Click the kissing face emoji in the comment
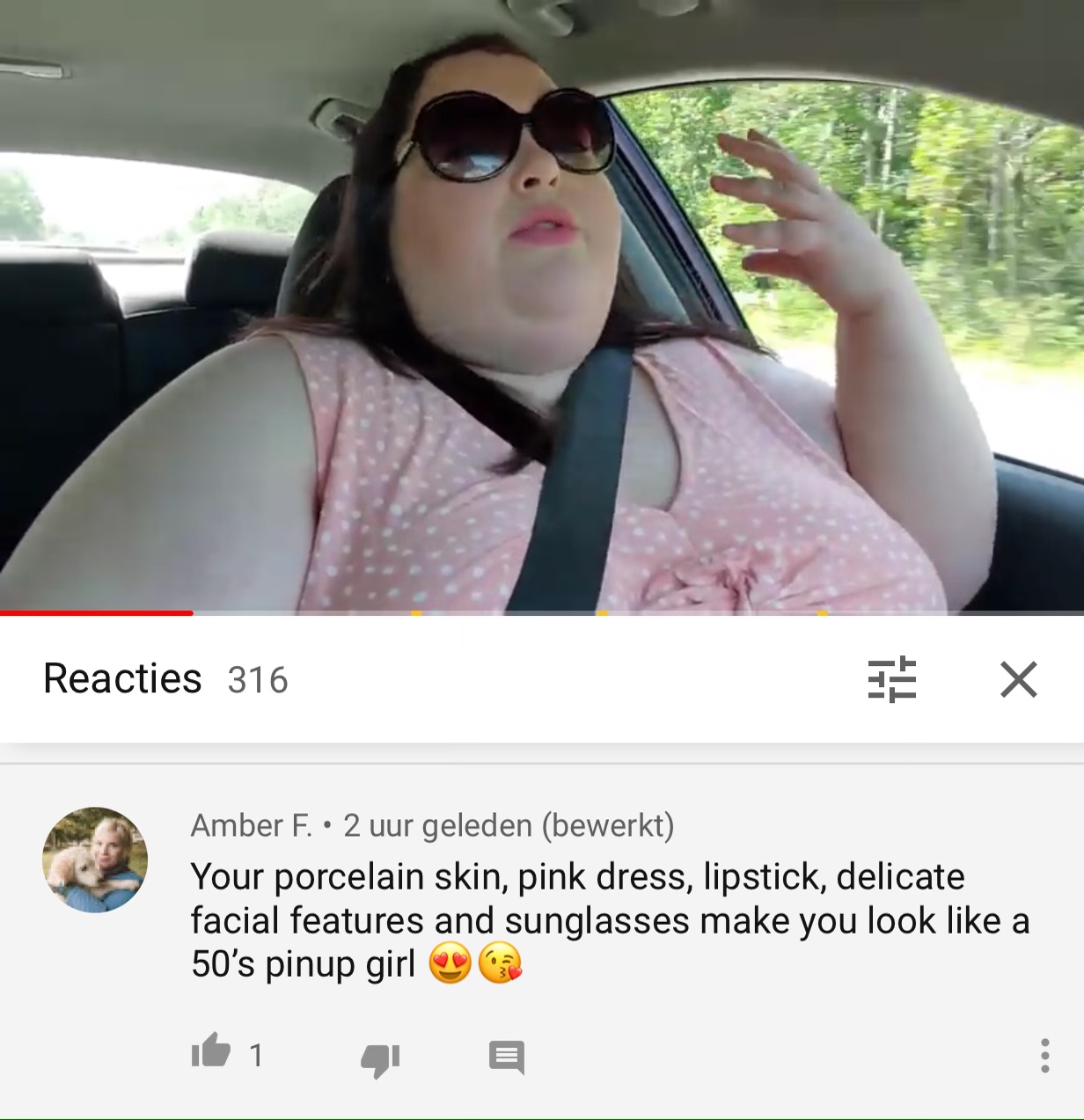The image size is (1084, 1120). pyautogui.click(x=500, y=963)
